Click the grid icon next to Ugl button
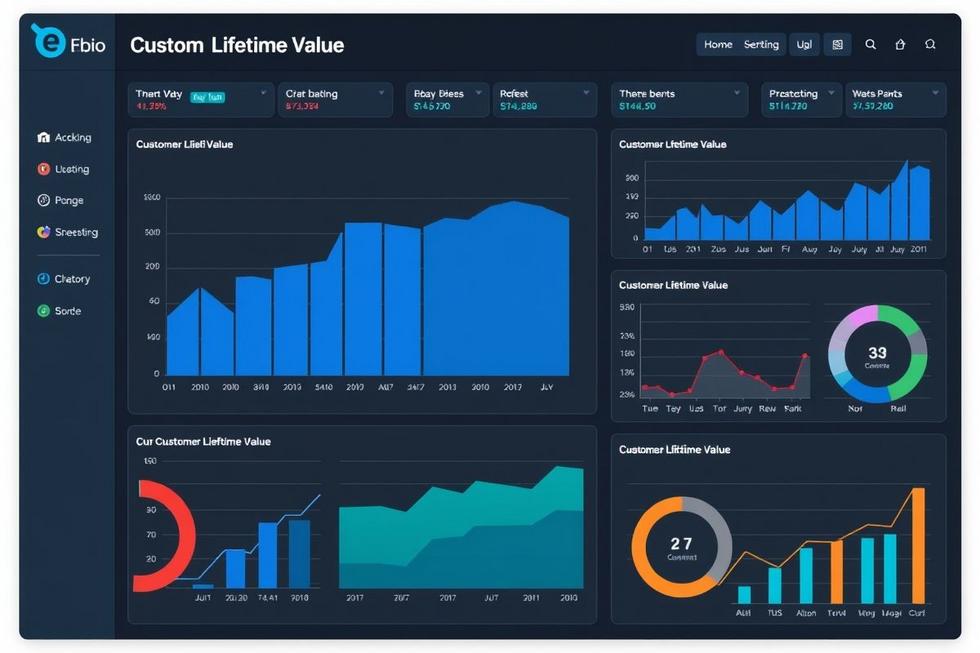 [837, 43]
